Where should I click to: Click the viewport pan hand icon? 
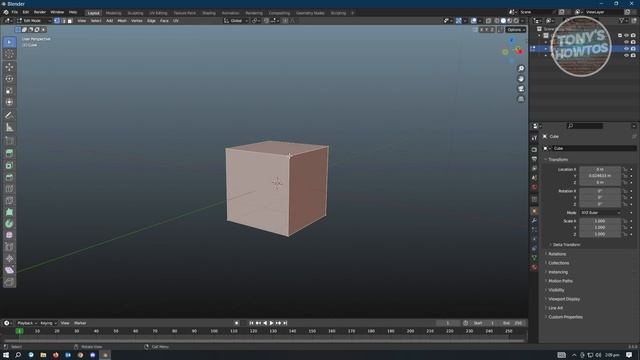pos(521,79)
